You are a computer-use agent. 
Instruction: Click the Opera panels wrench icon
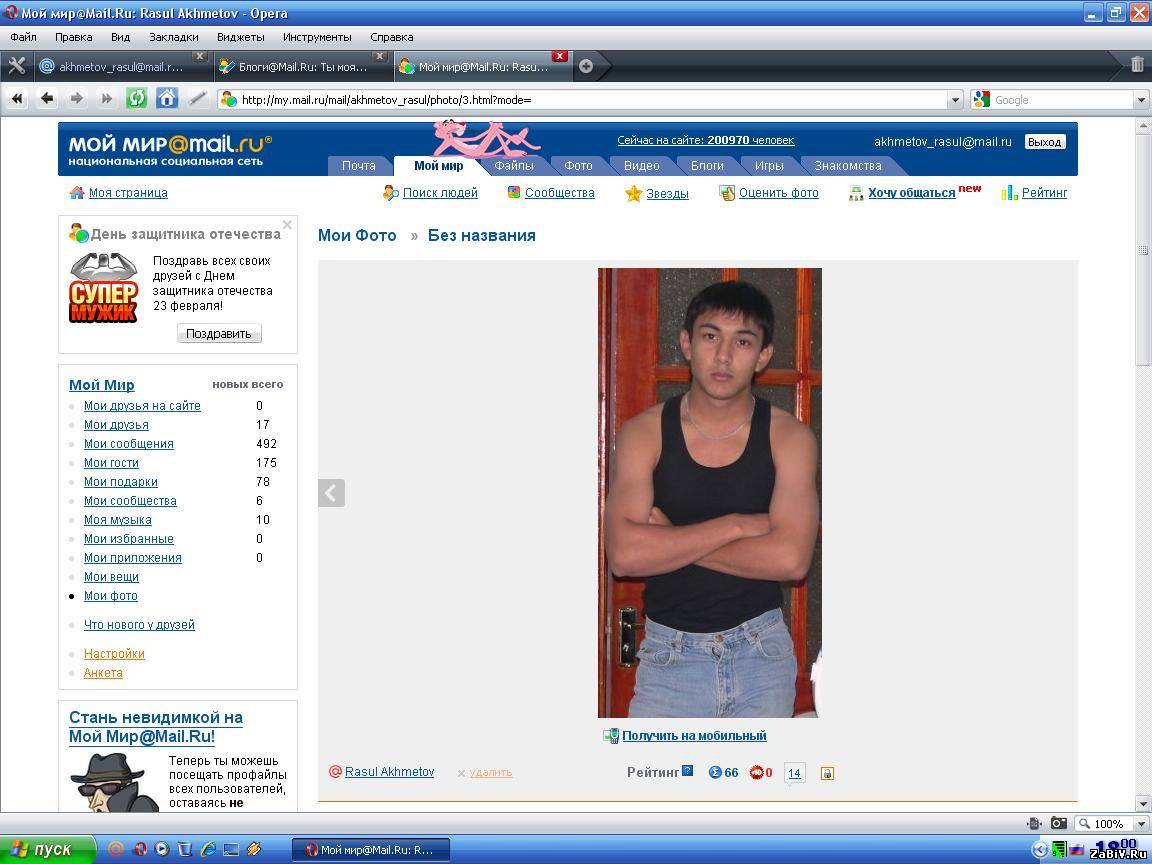[x=16, y=66]
